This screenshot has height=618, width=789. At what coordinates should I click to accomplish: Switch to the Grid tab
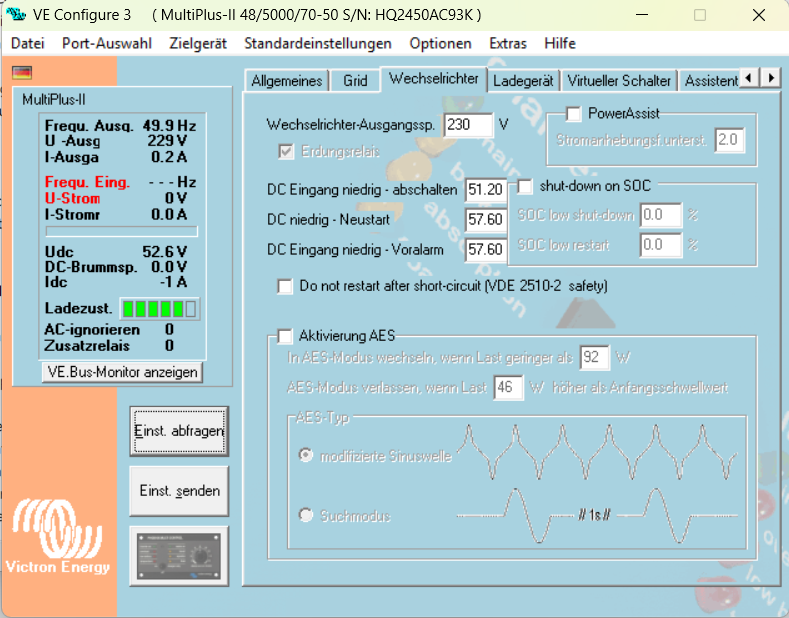coord(355,81)
